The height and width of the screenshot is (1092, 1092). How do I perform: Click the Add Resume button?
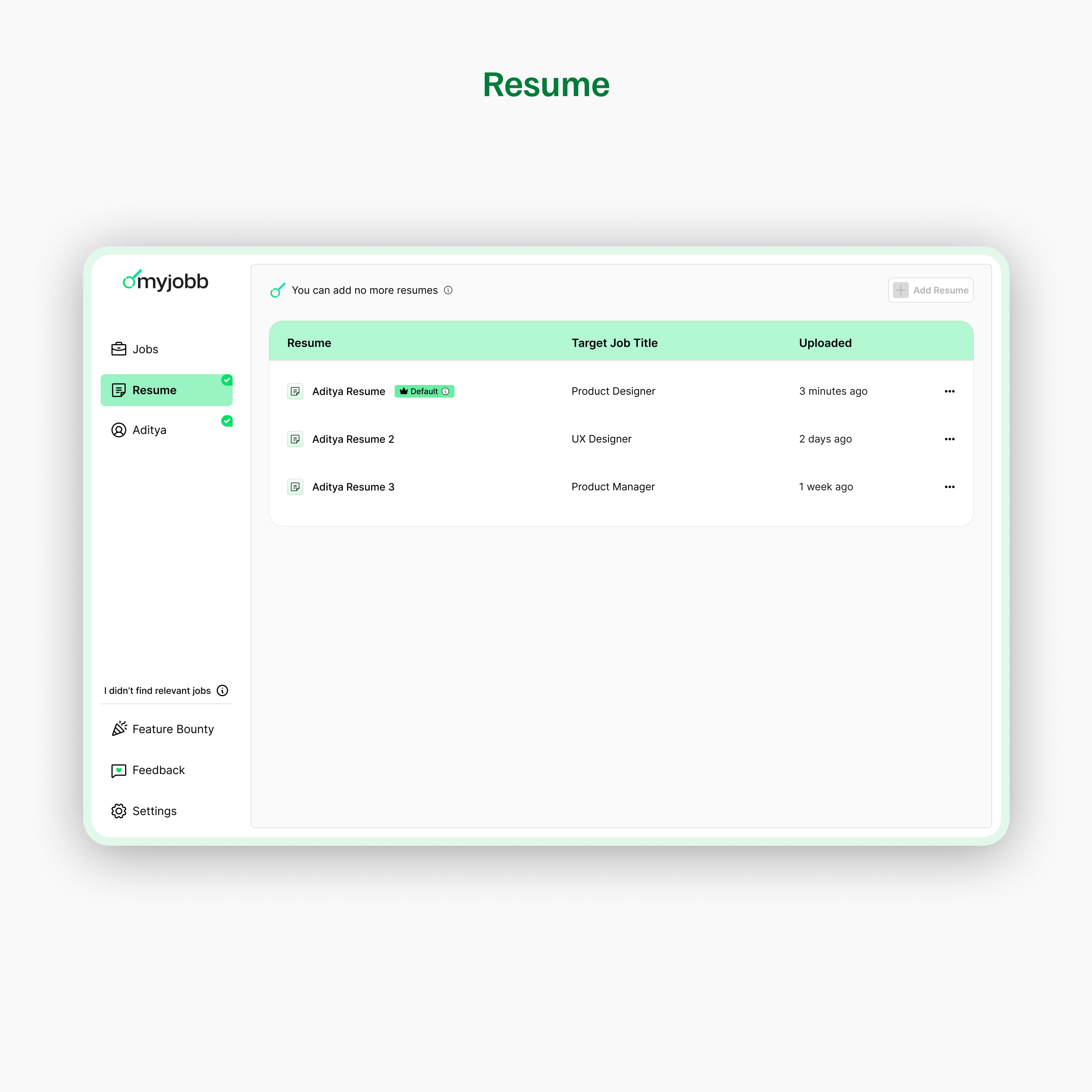click(930, 290)
